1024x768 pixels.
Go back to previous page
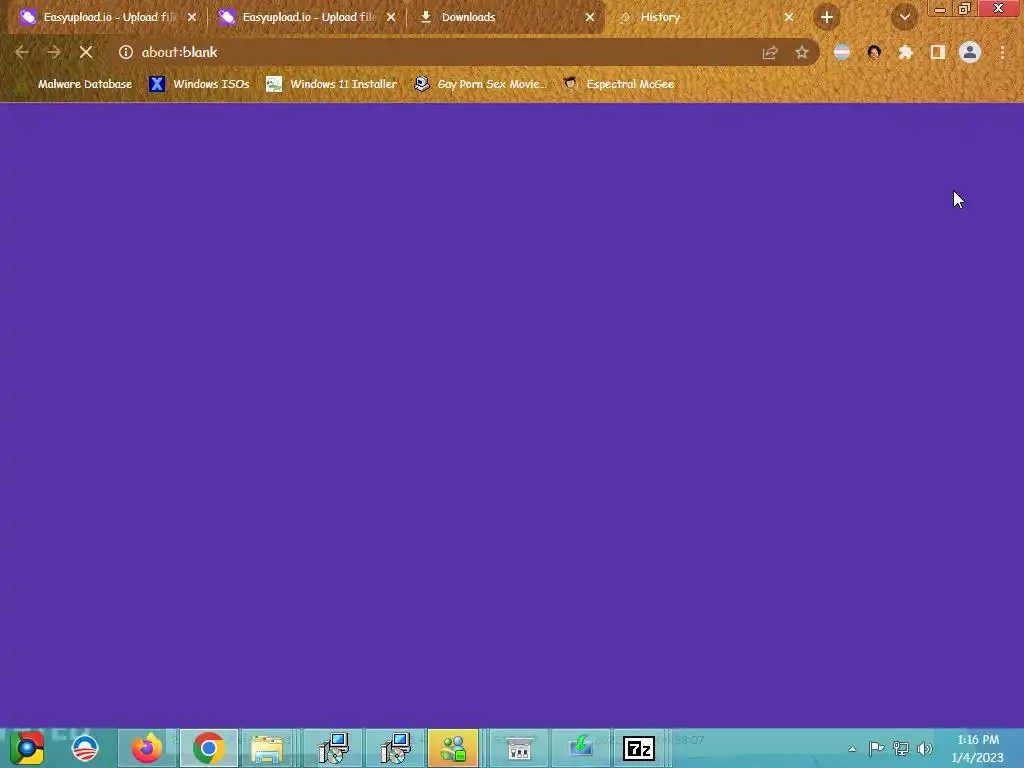pyautogui.click(x=22, y=52)
